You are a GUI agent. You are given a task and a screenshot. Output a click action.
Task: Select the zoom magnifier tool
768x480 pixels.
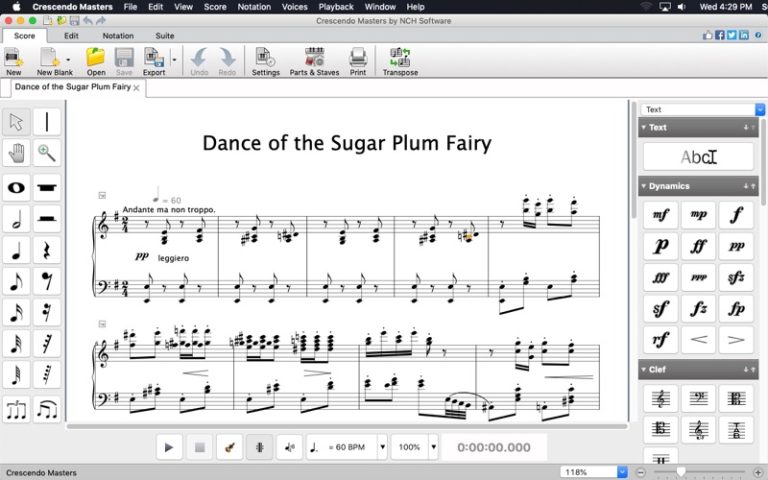point(47,152)
